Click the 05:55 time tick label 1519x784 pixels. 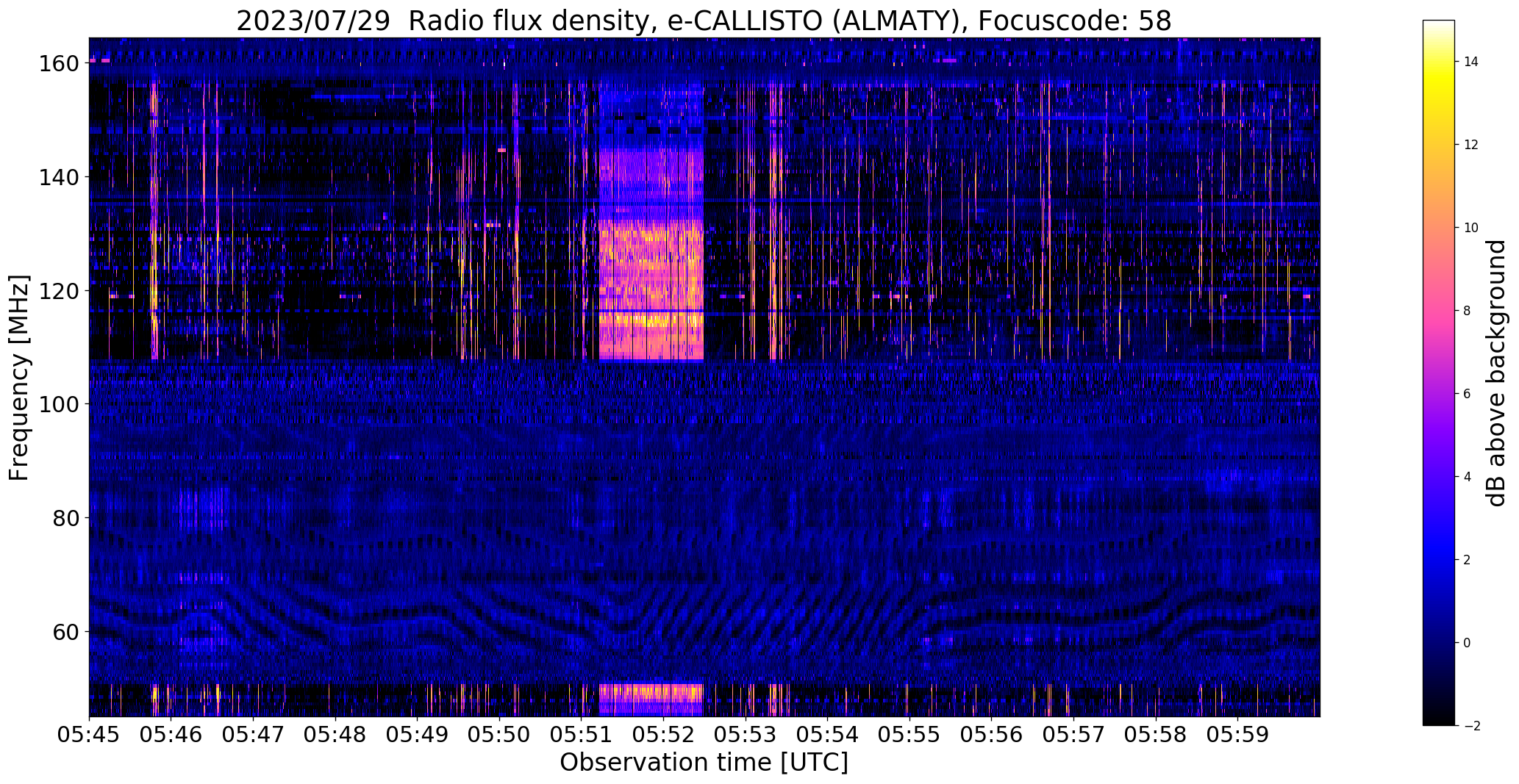pos(909,734)
